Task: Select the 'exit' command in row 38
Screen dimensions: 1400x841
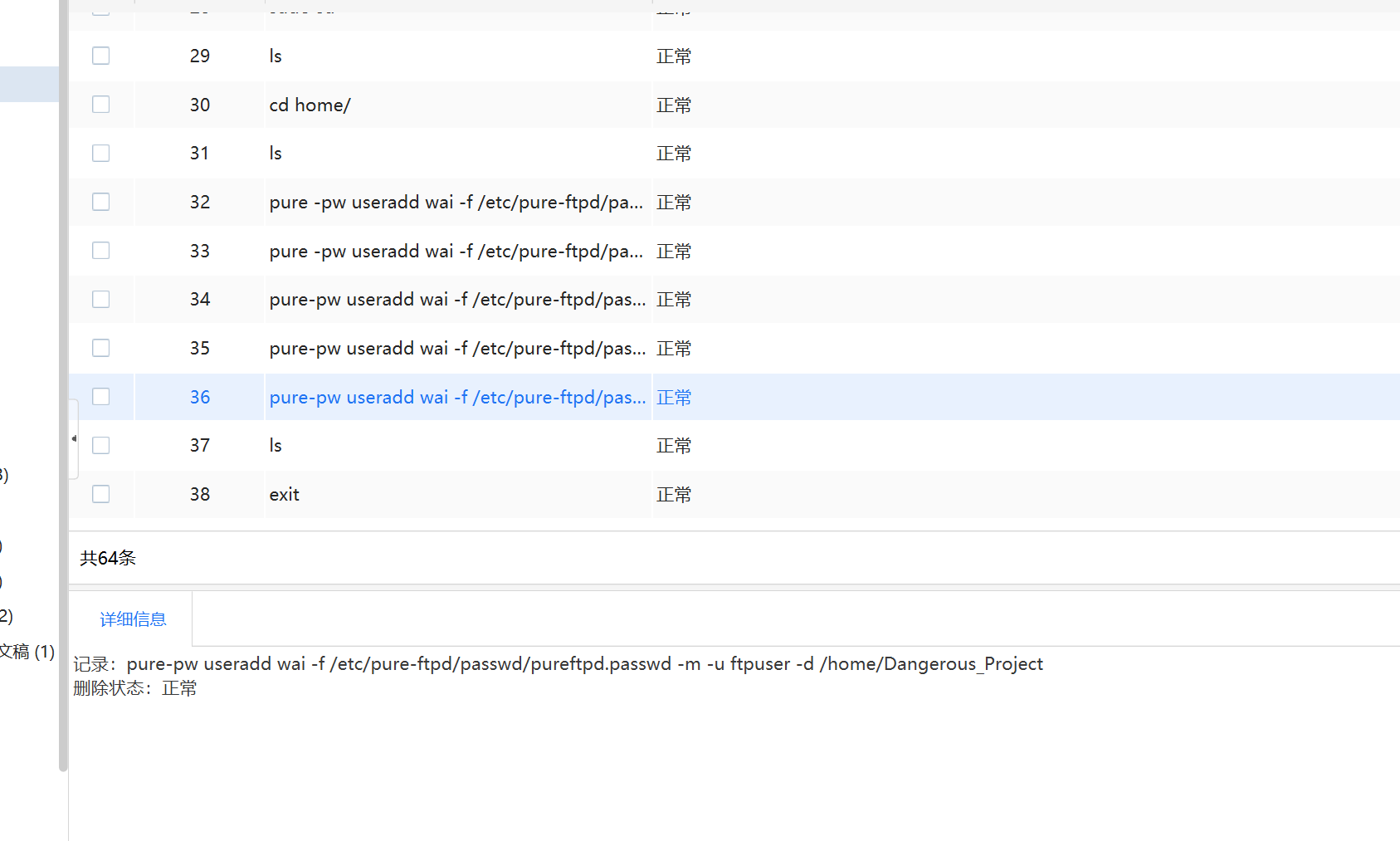Action: pos(284,495)
